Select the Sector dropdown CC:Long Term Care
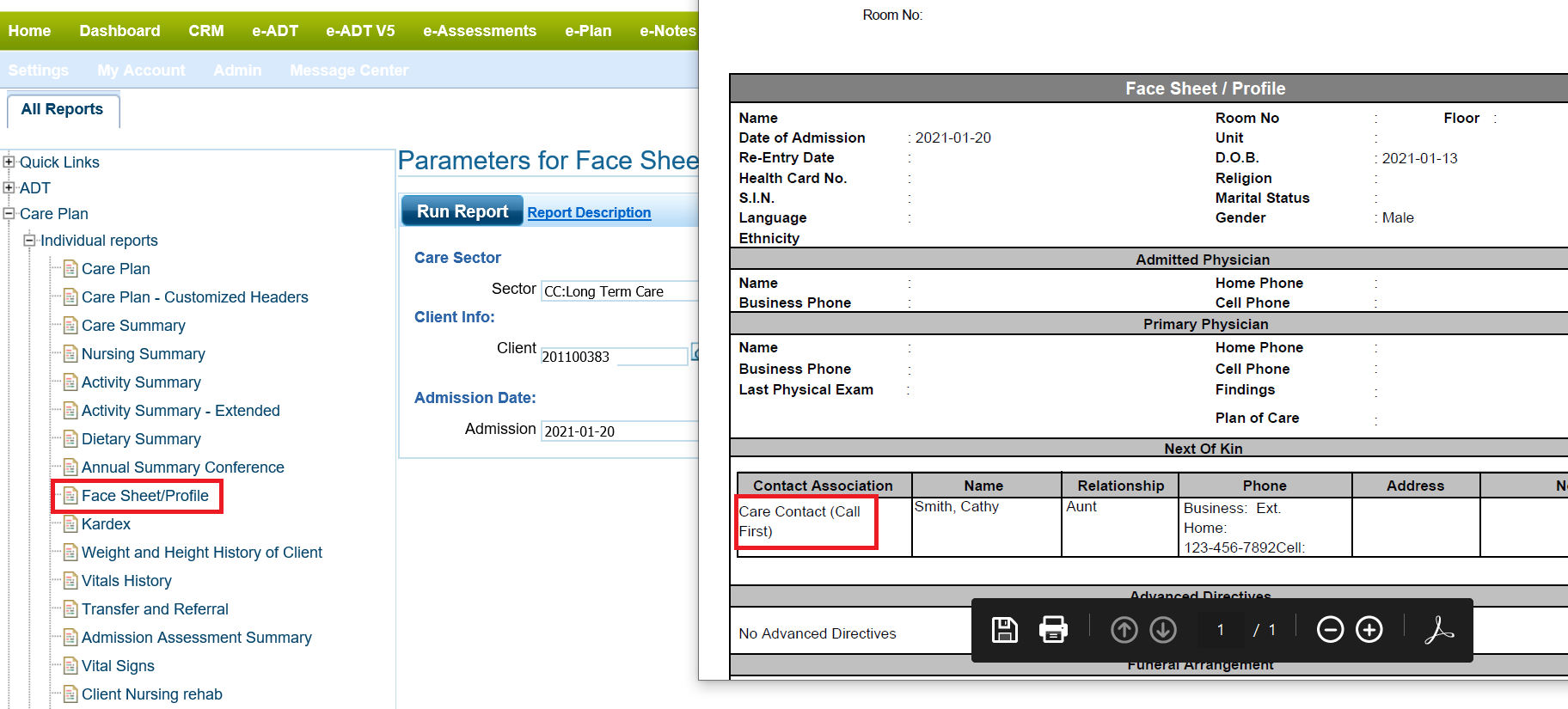 pos(620,291)
